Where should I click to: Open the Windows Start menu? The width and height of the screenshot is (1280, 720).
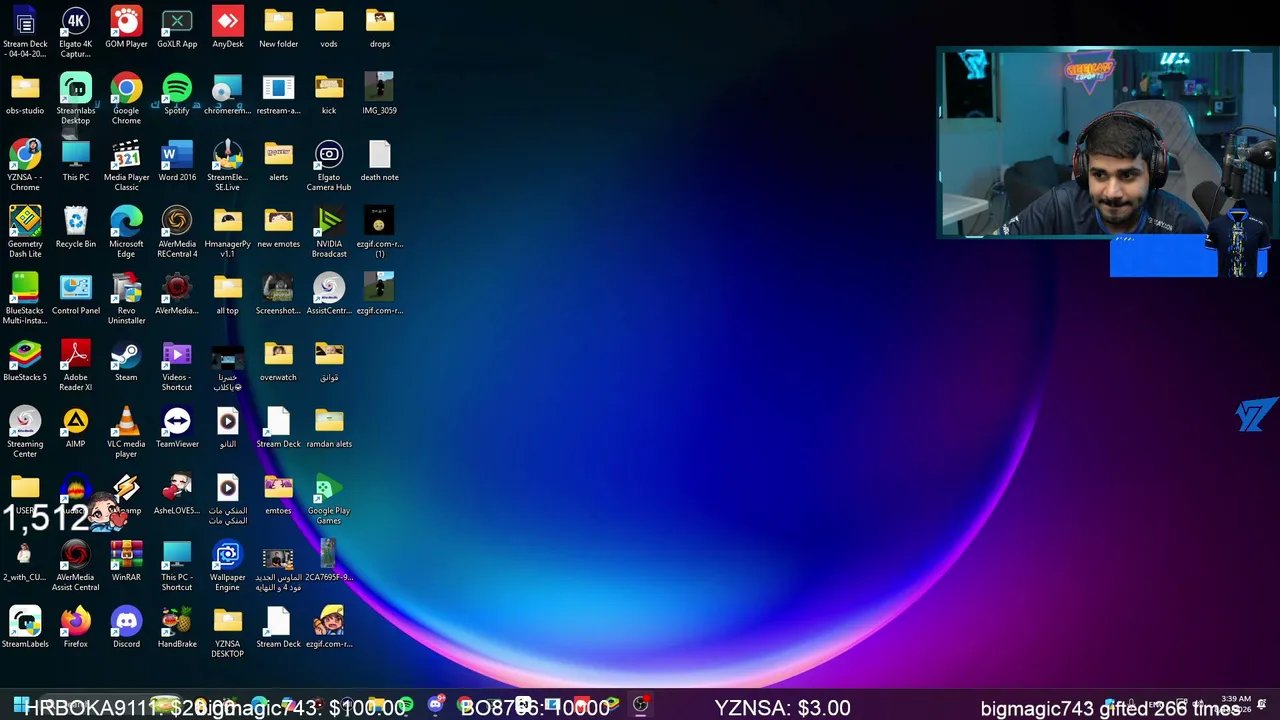[20, 705]
